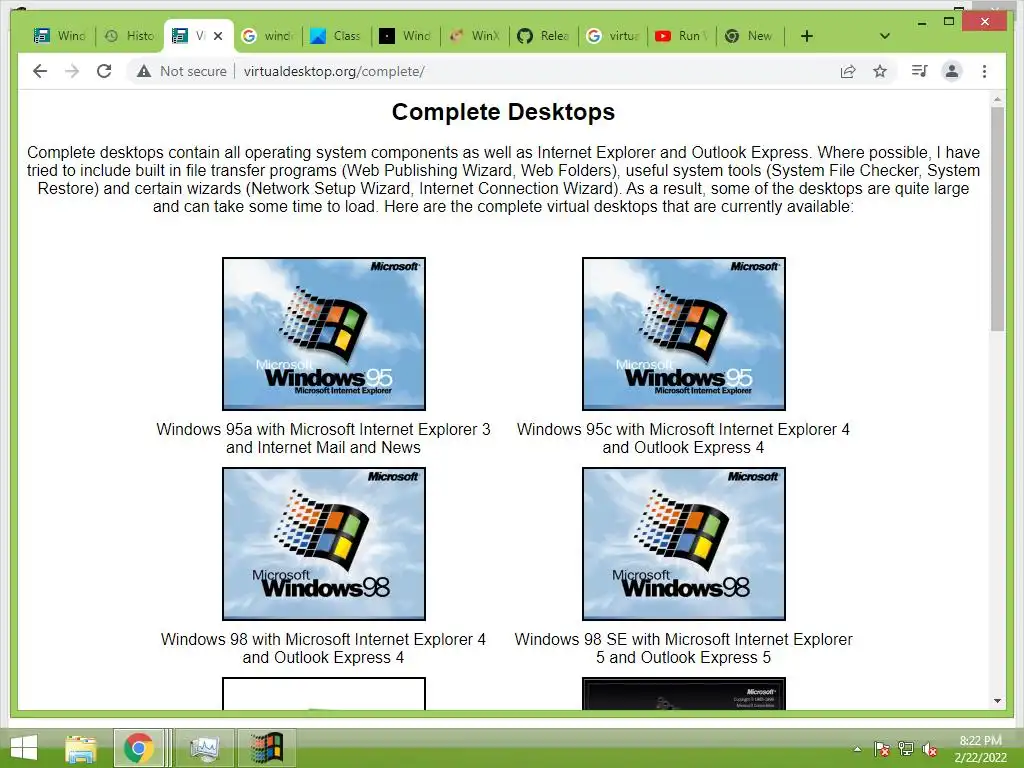
Task: Click the muted volume tray icon
Action: (x=929, y=749)
